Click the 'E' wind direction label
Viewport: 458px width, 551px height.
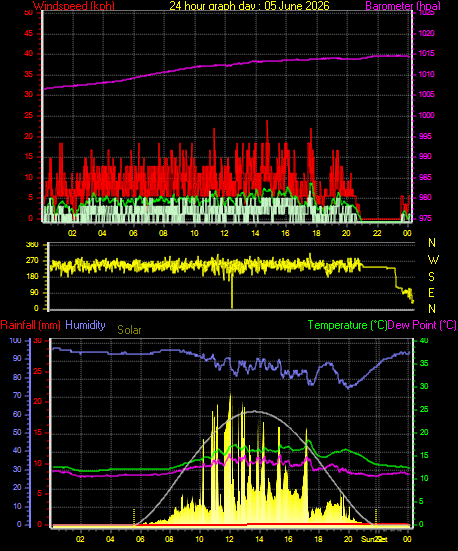(x=432, y=292)
